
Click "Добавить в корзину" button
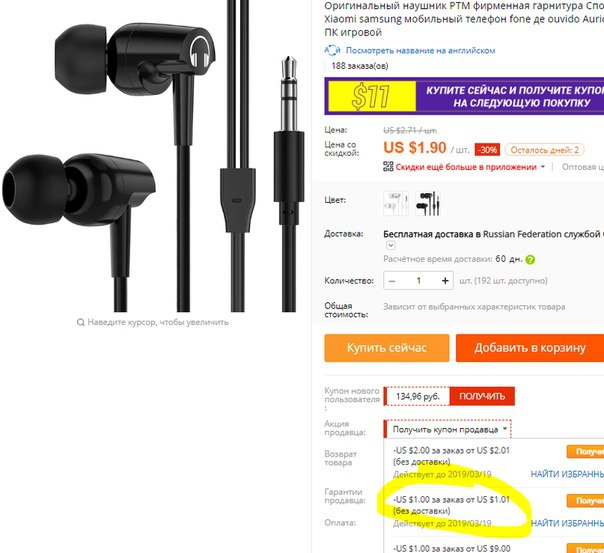point(530,348)
